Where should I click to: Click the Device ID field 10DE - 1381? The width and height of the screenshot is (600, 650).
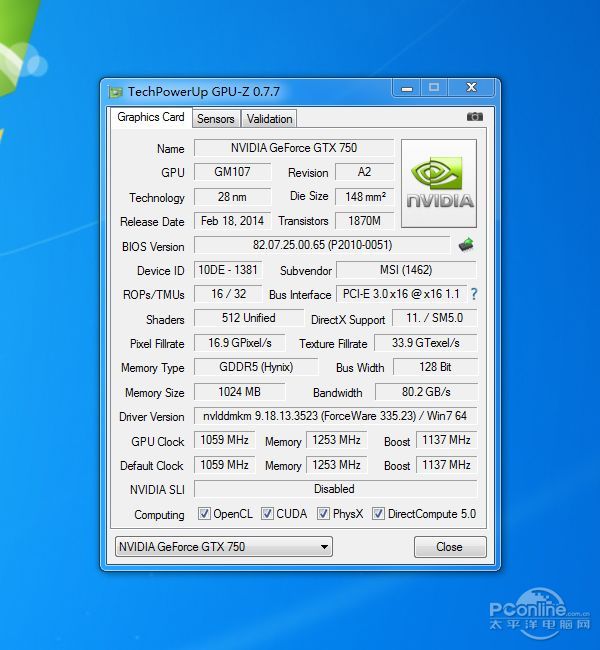point(228,270)
